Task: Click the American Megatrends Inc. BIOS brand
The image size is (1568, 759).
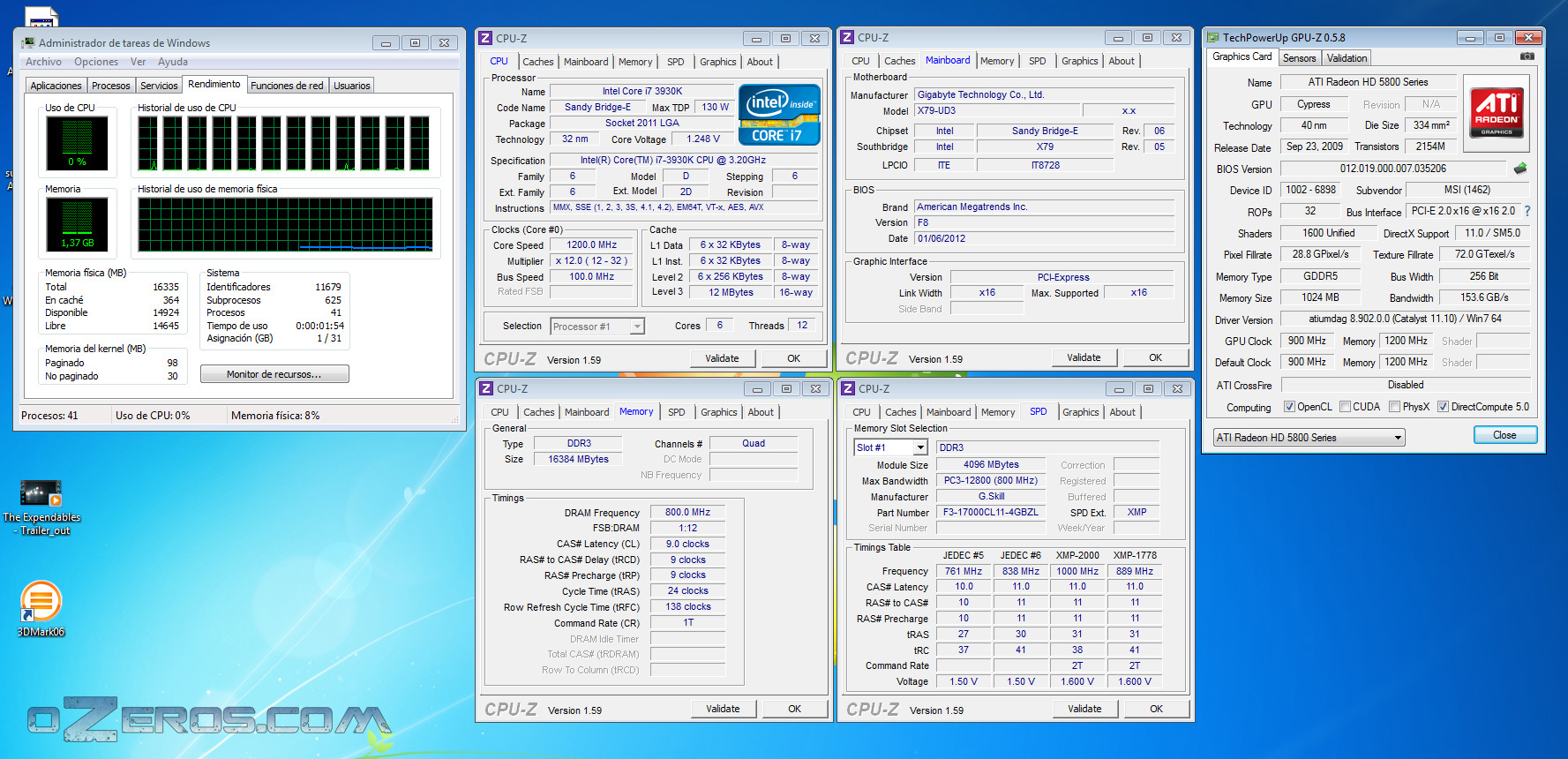Action: [x=1044, y=207]
